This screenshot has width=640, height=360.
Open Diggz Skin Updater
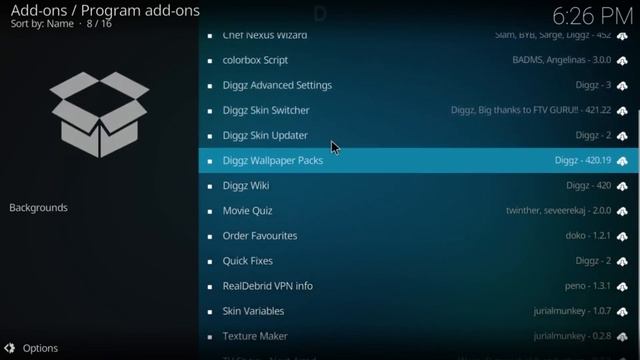pyautogui.click(x=418, y=136)
